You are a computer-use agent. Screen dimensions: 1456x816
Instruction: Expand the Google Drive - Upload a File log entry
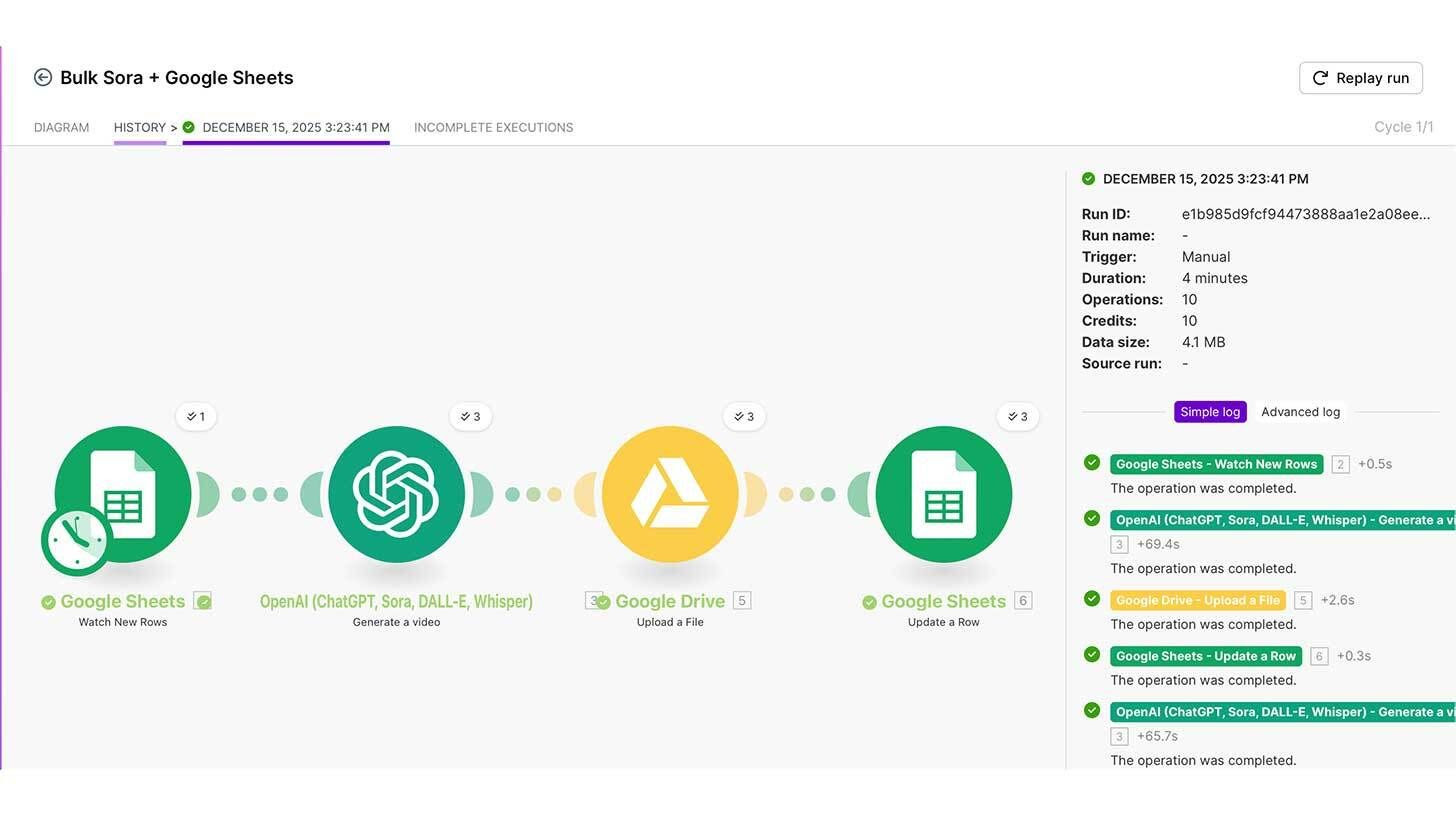coord(1197,600)
